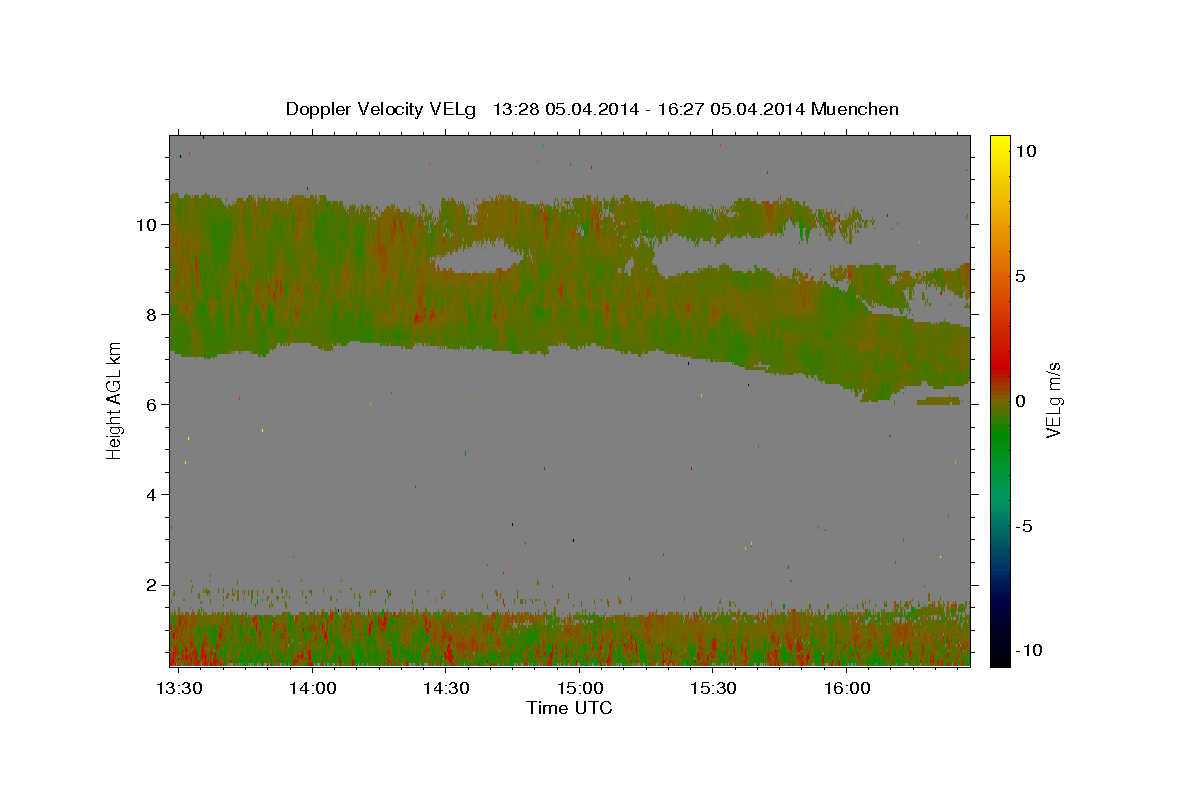The image size is (1200, 800).
Task: Click the height tick label 6
Action: tap(152, 404)
